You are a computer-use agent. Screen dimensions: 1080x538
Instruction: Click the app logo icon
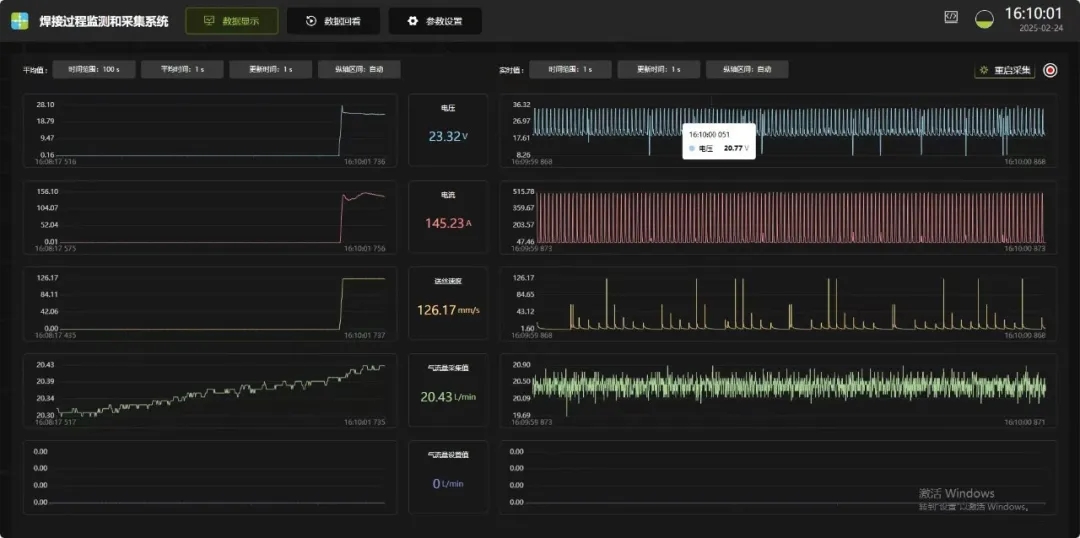pos(20,21)
